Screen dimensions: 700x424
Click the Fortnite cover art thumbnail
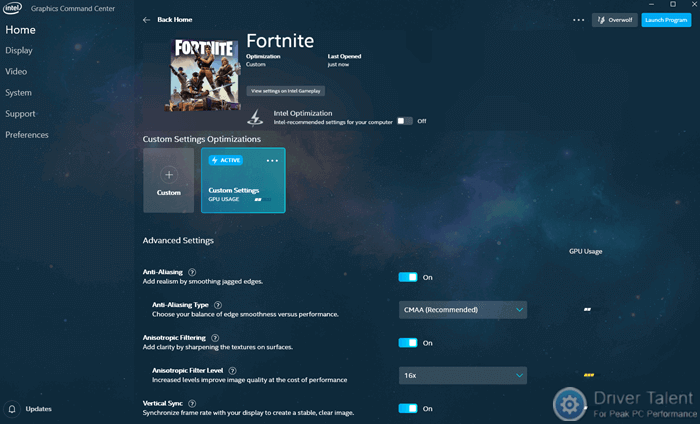point(202,75)
